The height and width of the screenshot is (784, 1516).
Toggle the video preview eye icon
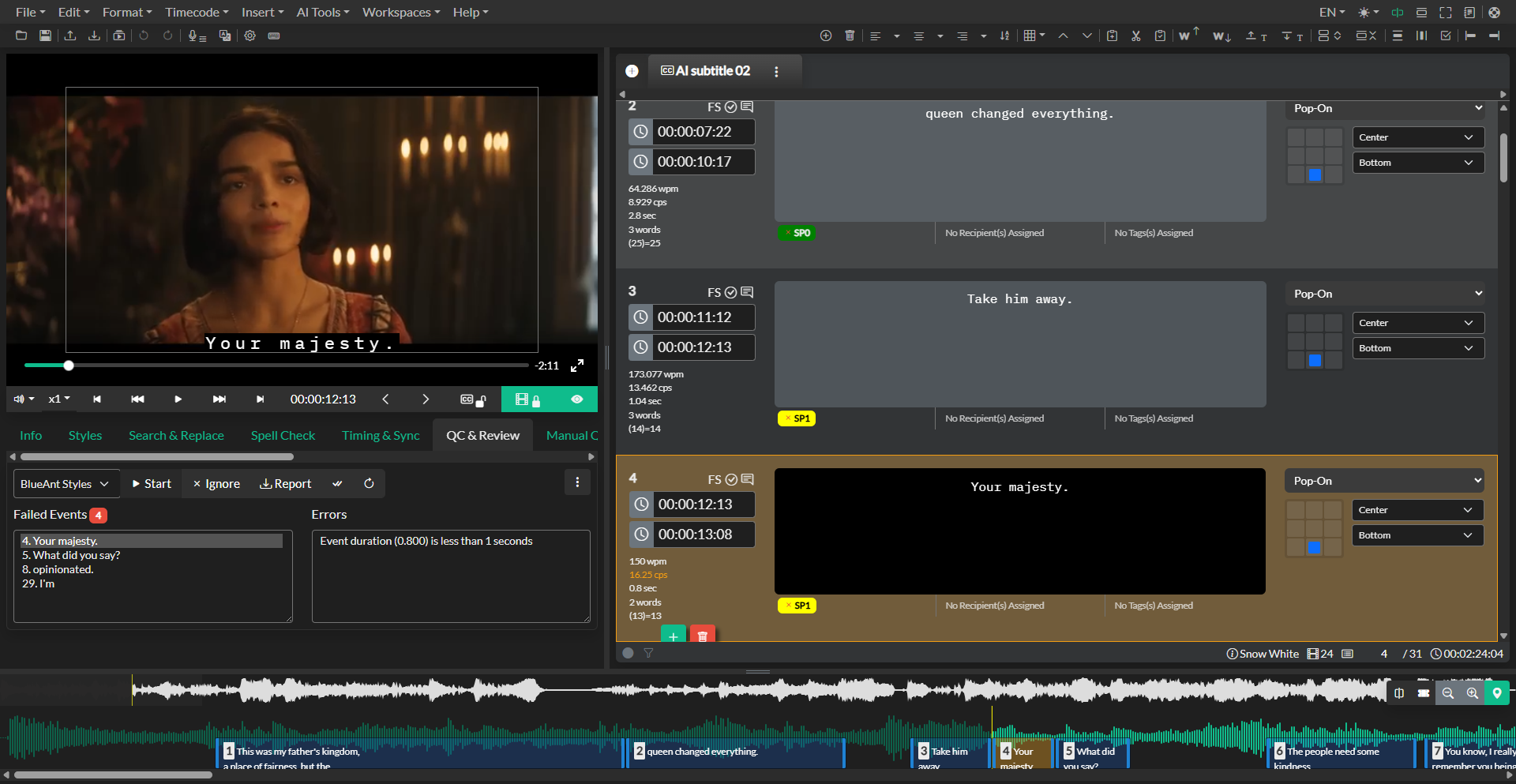(577, 400)
